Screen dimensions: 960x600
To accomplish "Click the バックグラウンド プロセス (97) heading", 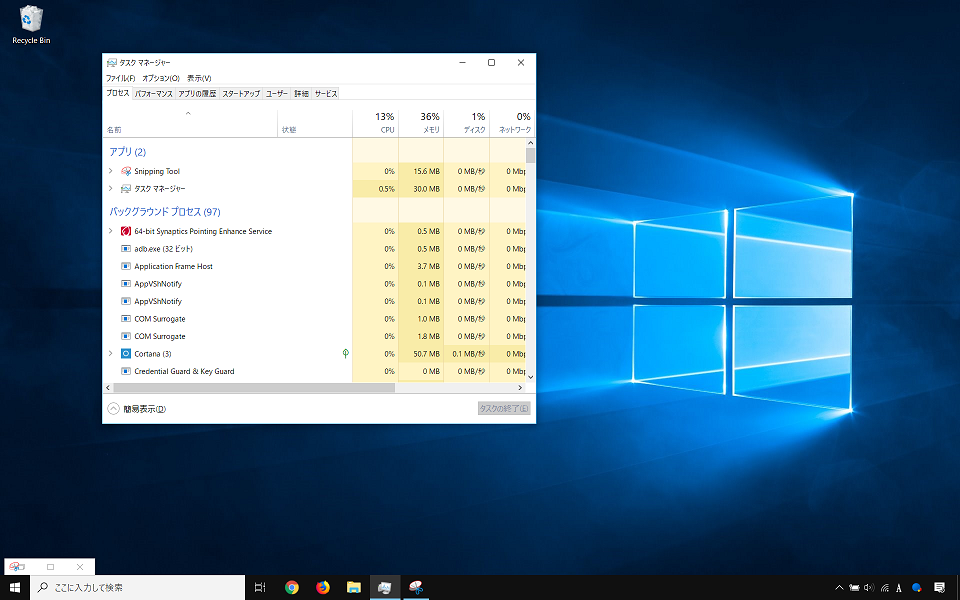I will 165,212.
